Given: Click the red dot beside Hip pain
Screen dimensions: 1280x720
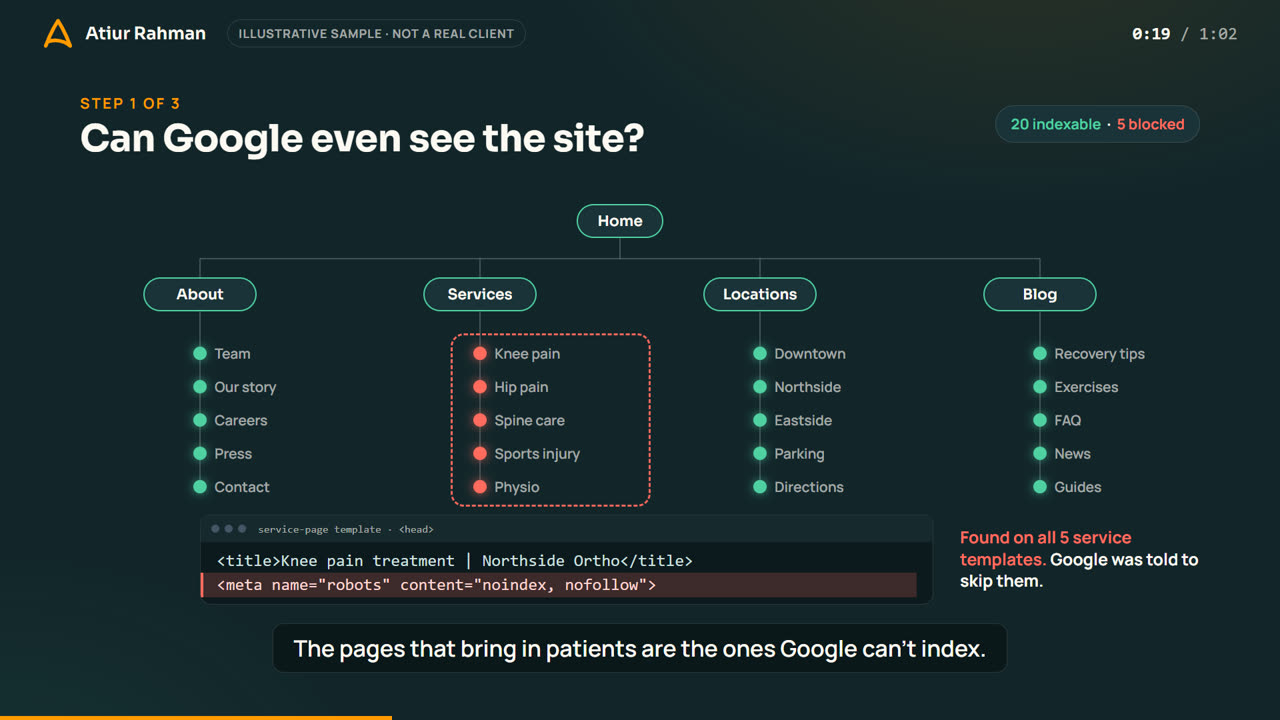Looking at the screenshot, I should (x=480, y=387).
